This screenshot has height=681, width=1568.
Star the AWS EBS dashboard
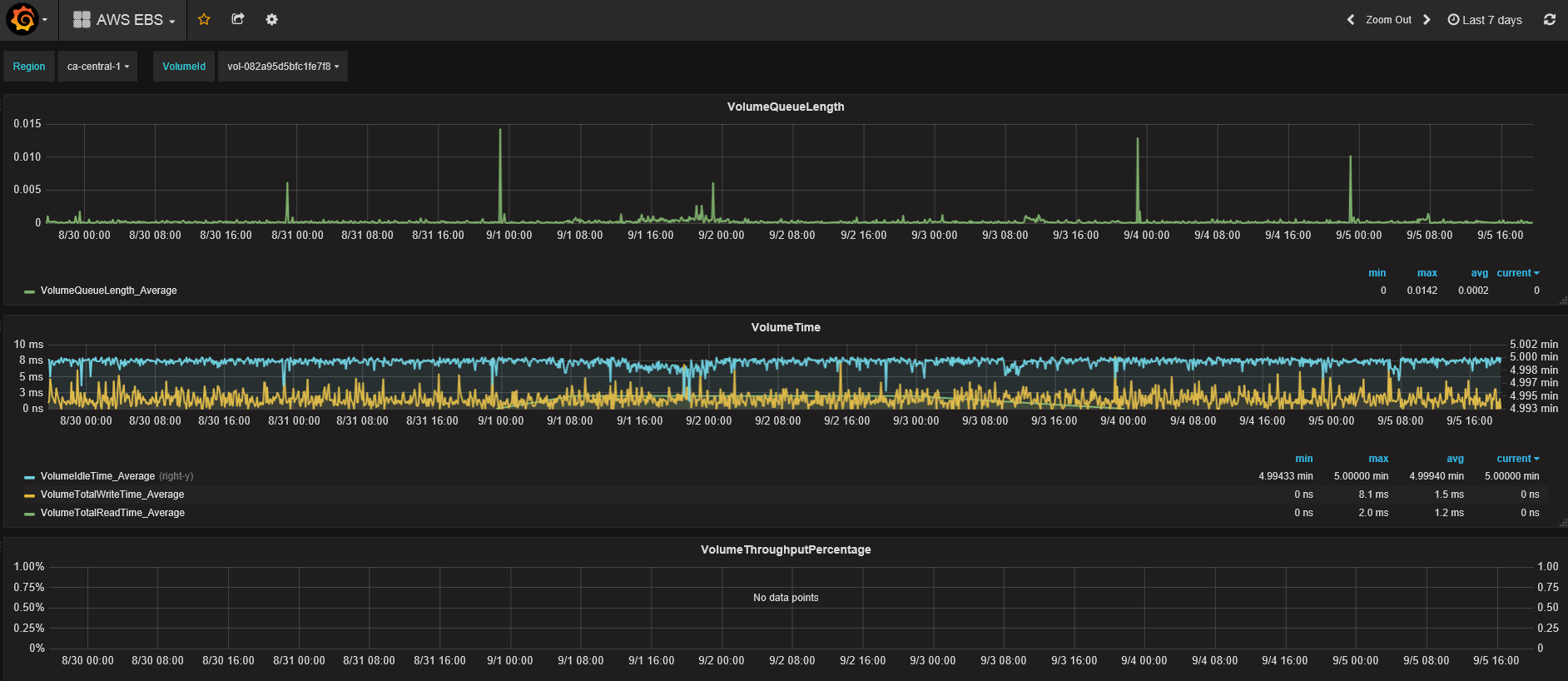(204, 19)
